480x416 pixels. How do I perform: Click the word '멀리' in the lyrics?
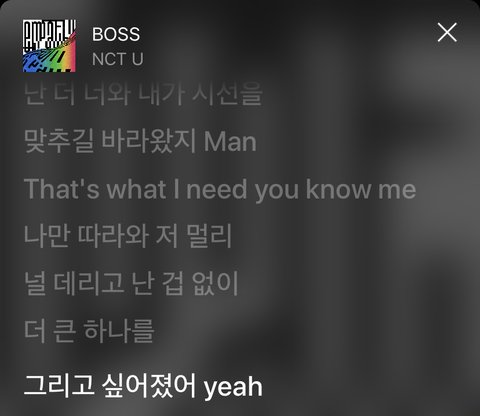pyautogui.click(x=209, y=236)
